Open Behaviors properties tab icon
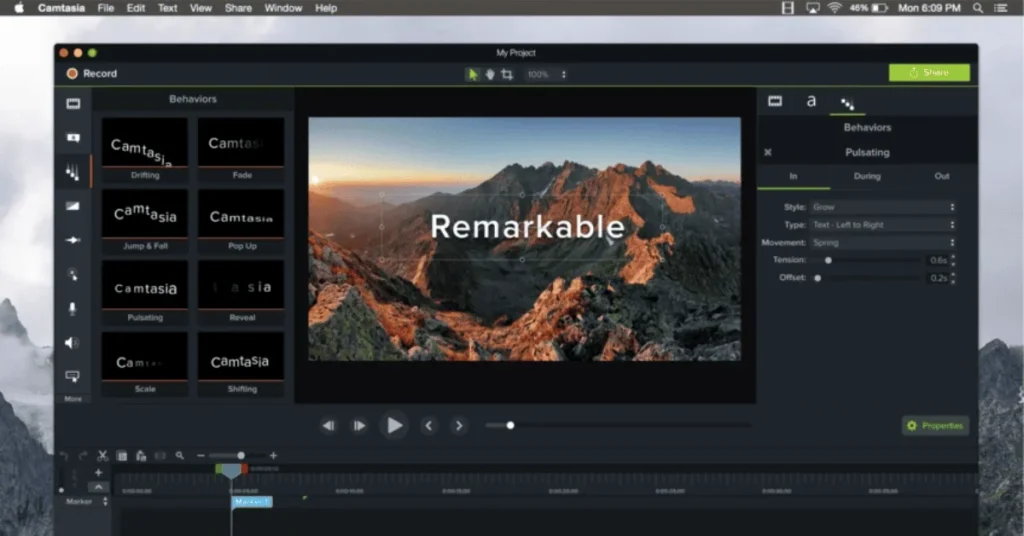The height and width of the screenshot is (536, 1024). coord(847,103)
